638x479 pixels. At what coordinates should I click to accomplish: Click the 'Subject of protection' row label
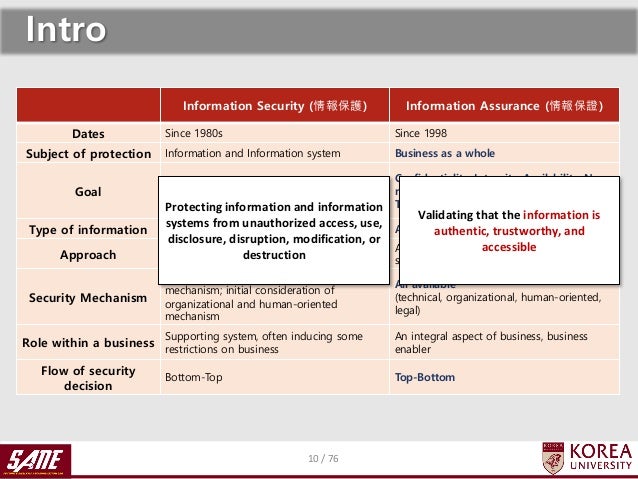pyautogui.click(x=88, y=153)
